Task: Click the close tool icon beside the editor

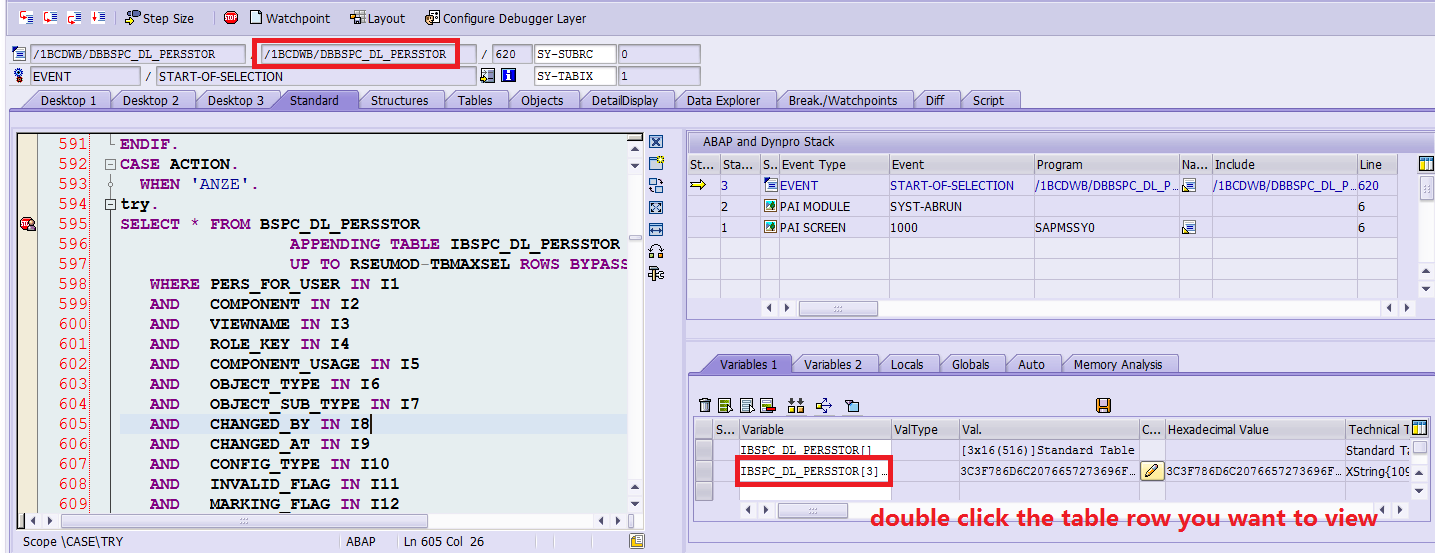Action: (x=656, y=142)
